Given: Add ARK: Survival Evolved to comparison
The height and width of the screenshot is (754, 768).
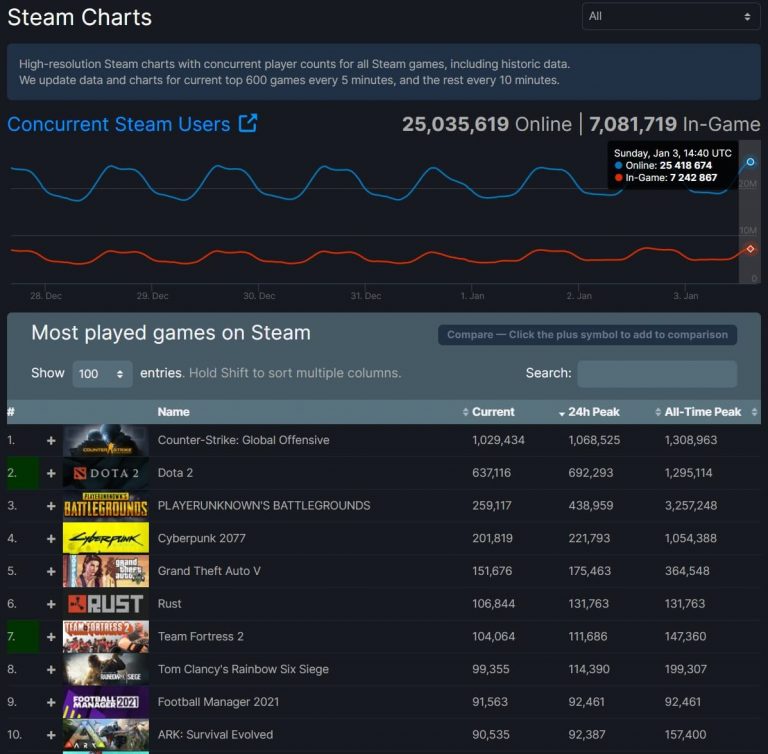Looking at the screenshot, I should (51, 735).
